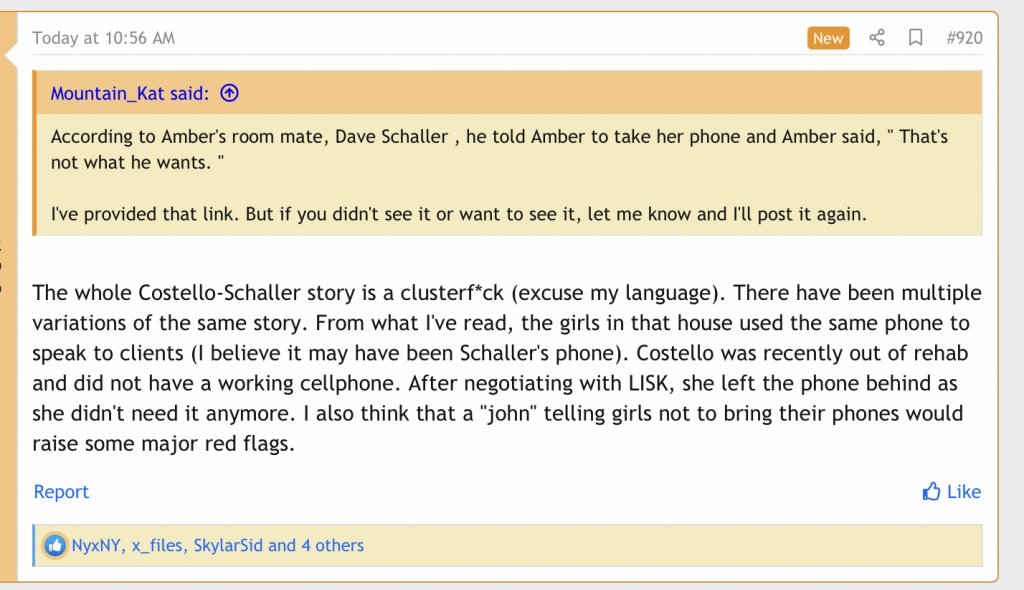Open NyxNY's profile from the likes list
Image resolution: width=1024 pixels, height=590 pixels.
pos(96,546)
